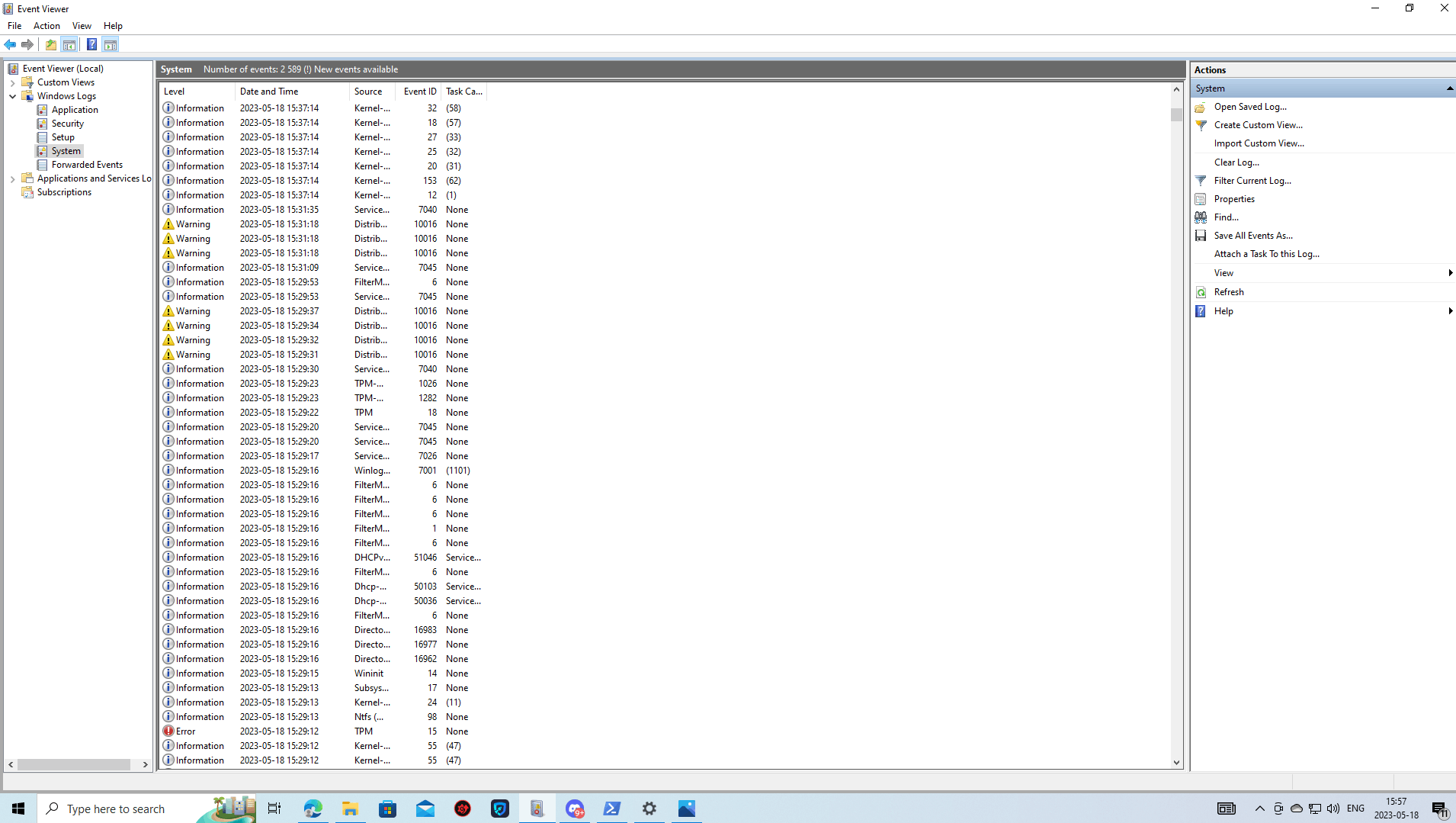This screenshot has height=823, width=1456.
Task: Open Saved Log from Actions pane
Action: [1250, 107]
